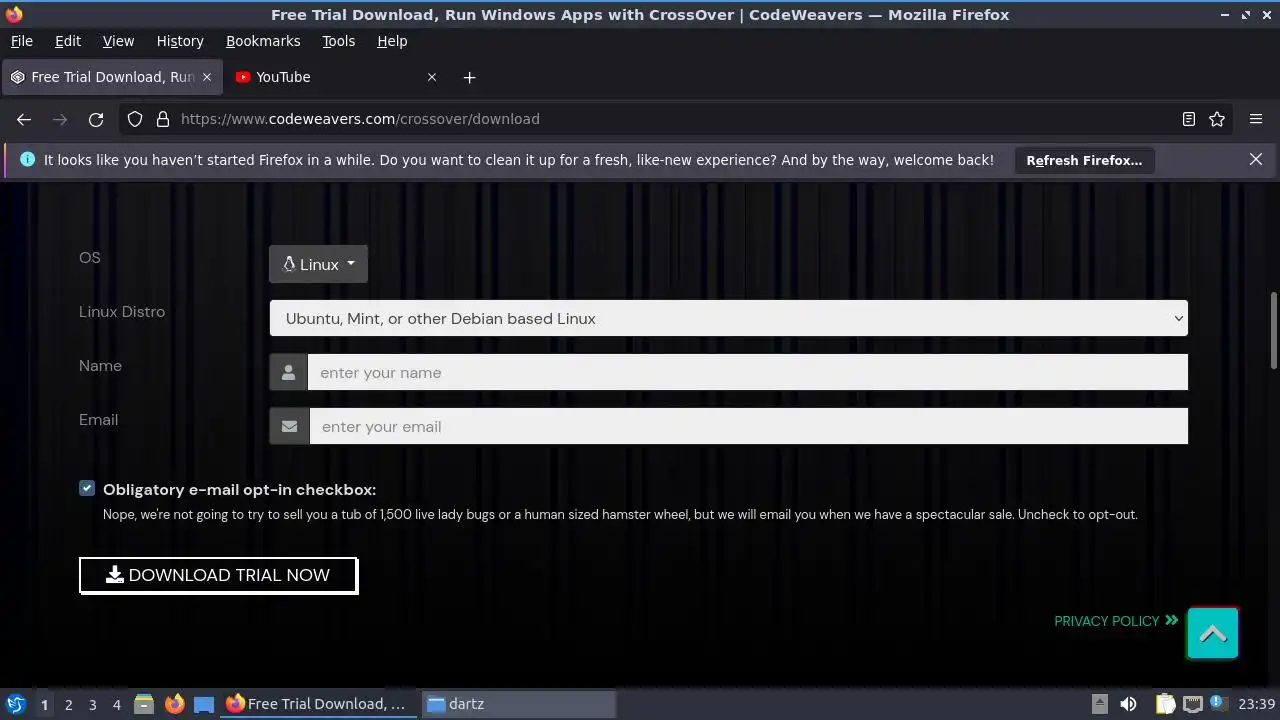Open the network status tray icon
Image resolution: width=1280 pixels, height=720 pixels.
pos(1192,704)
